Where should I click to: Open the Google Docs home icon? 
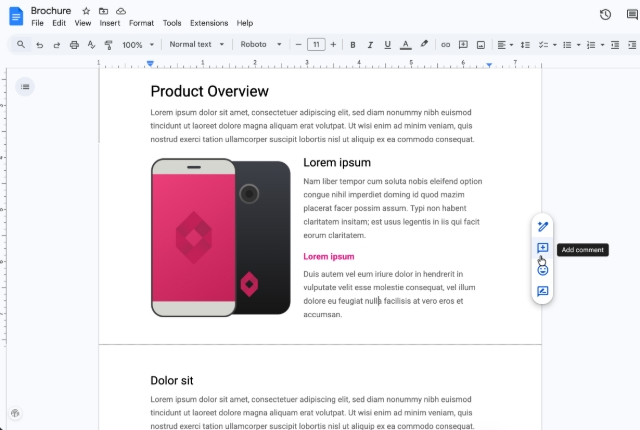pos(16,16)
